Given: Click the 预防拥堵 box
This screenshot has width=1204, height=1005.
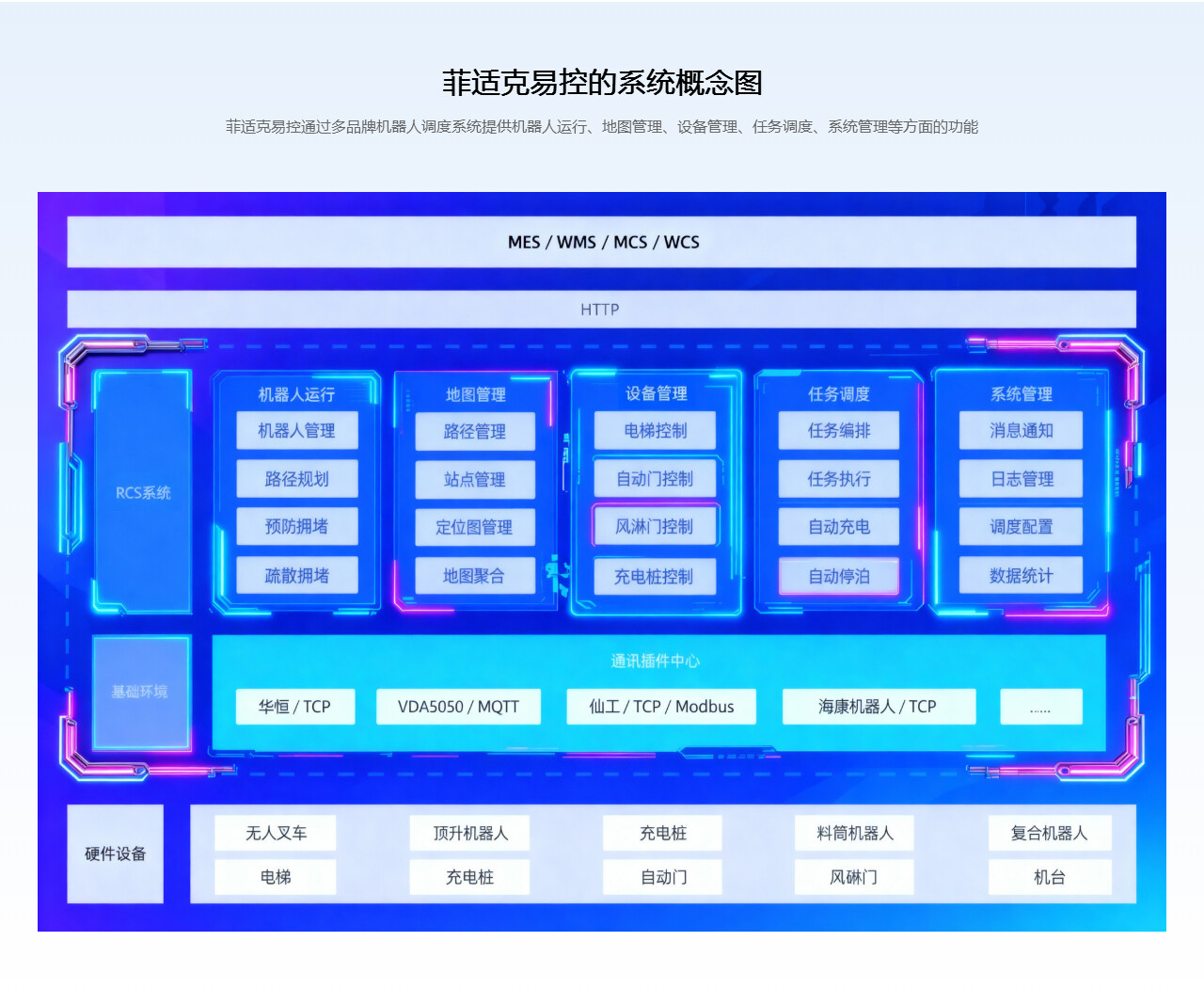Looking at the screenshot, I should tap(297, 527).
